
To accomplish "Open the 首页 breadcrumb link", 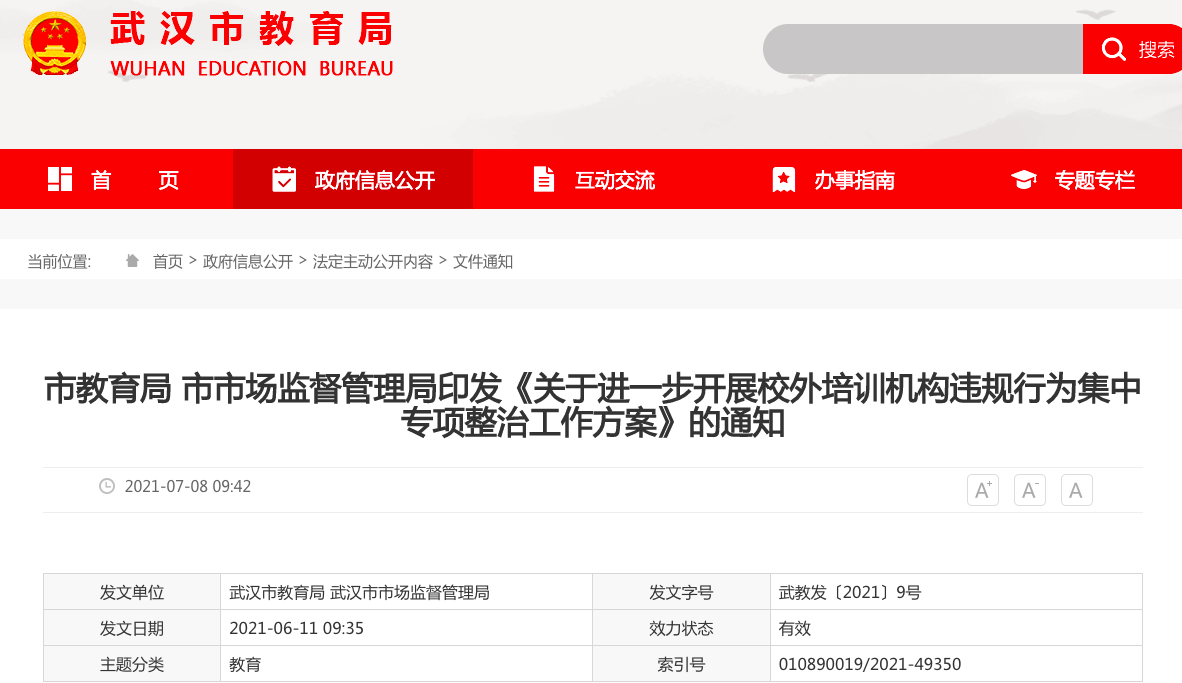I will 168,261.
